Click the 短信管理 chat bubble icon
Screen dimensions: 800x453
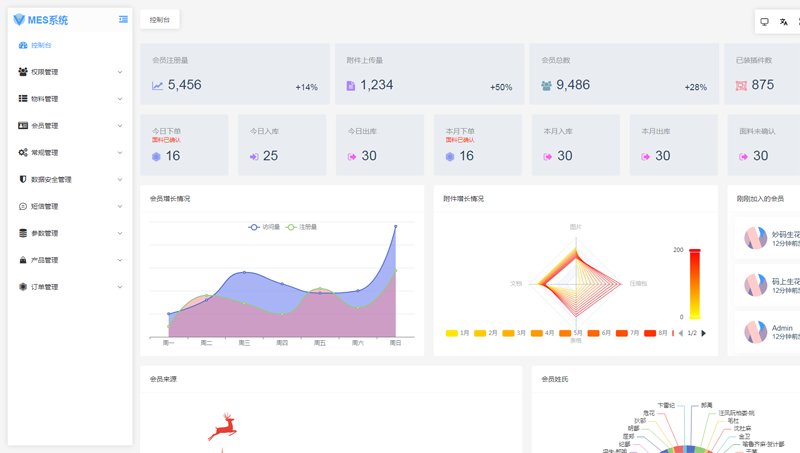coord(23,206)
